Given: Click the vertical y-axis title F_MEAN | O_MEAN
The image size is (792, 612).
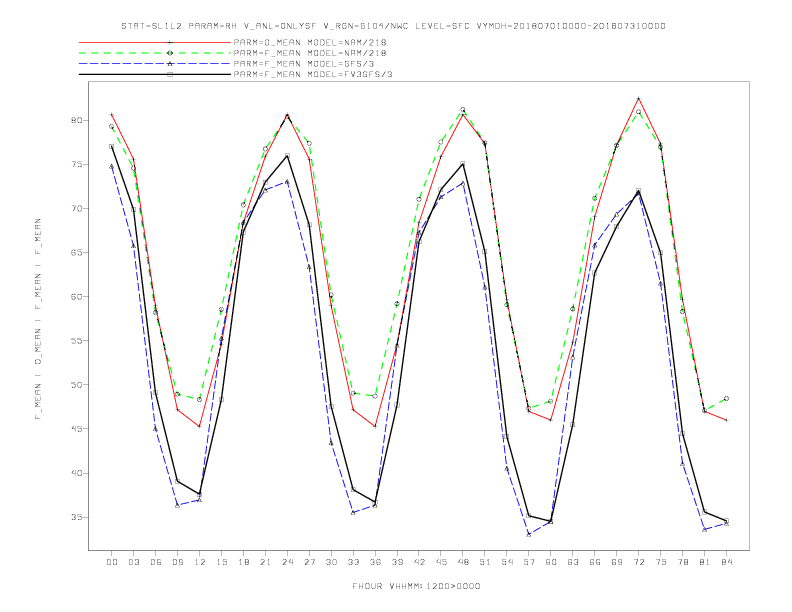Looking at the screenshot, I should coord(38,319).
